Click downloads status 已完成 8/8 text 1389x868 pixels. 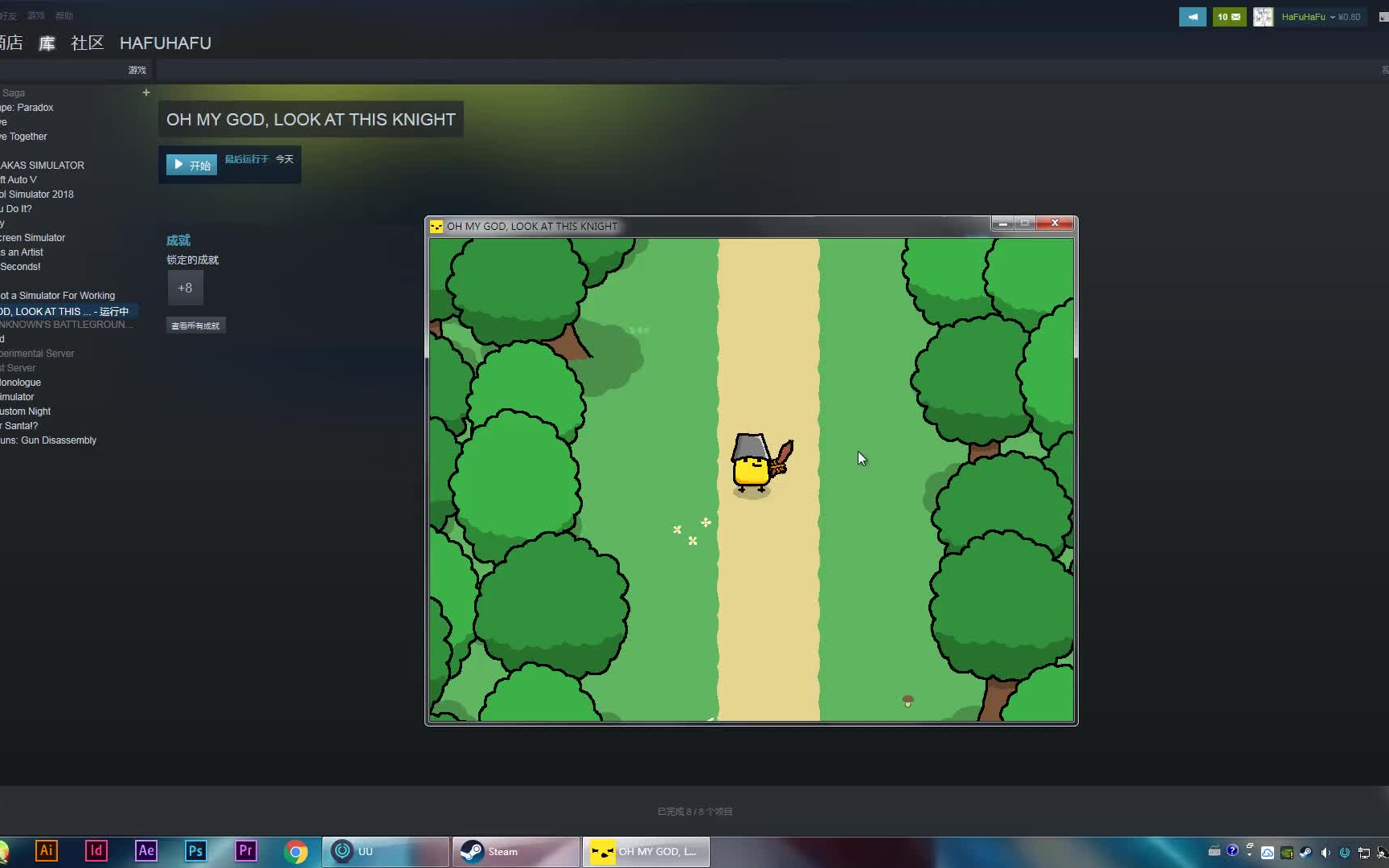pos(694,812)
